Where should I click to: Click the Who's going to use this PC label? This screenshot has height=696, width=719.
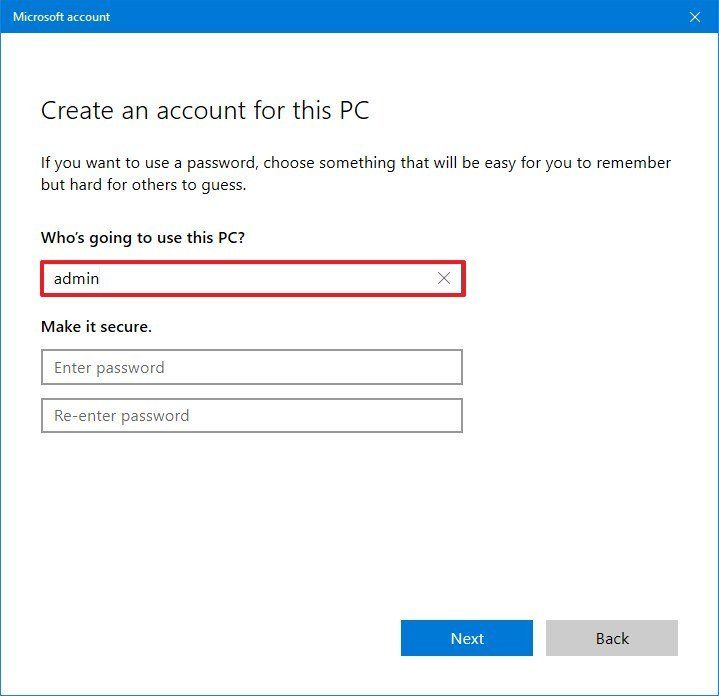143,238
